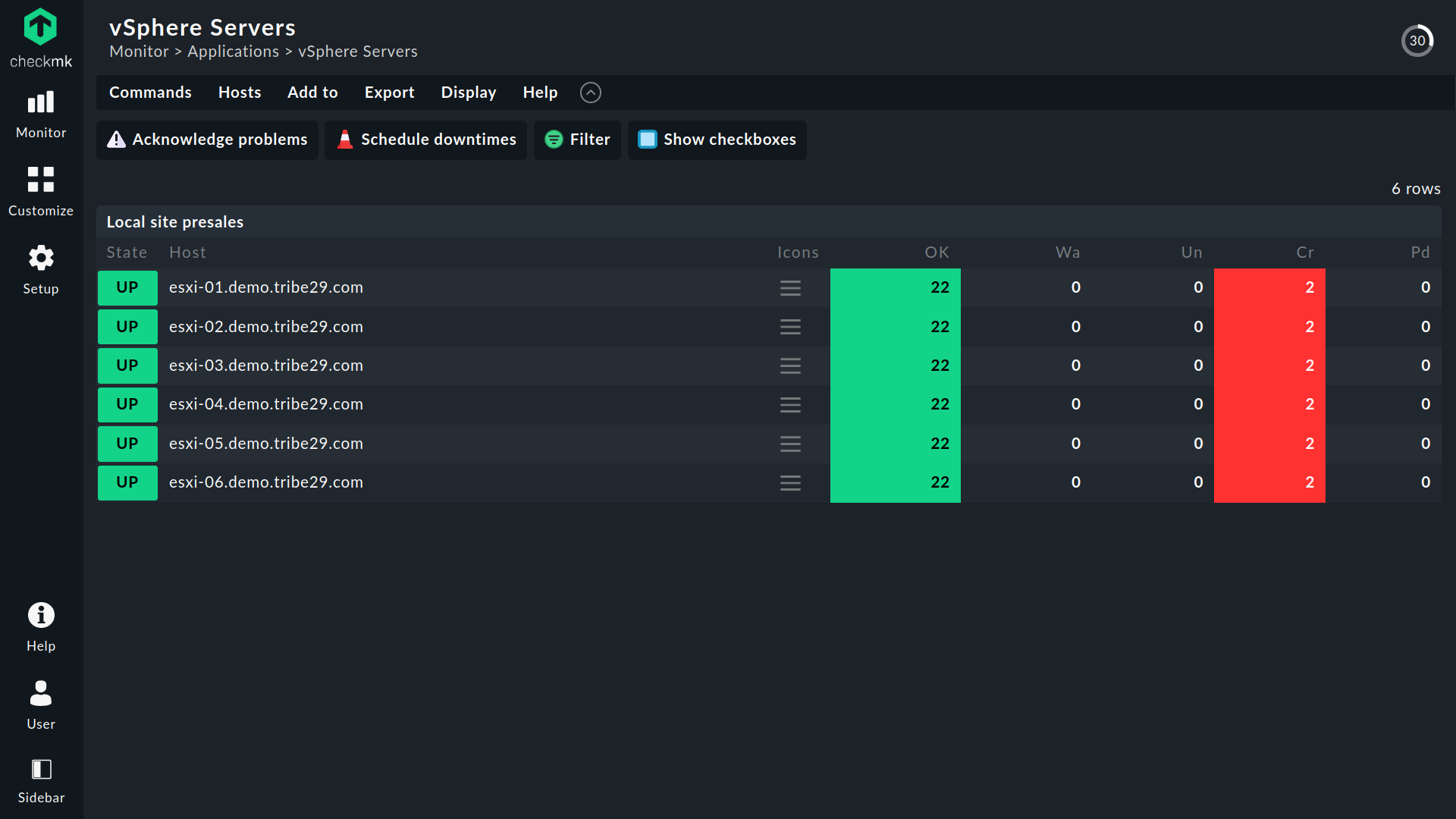Screen dimensions: 1456x819
Task: Sort by the Pd column header
Action: tap(1420, 253)
